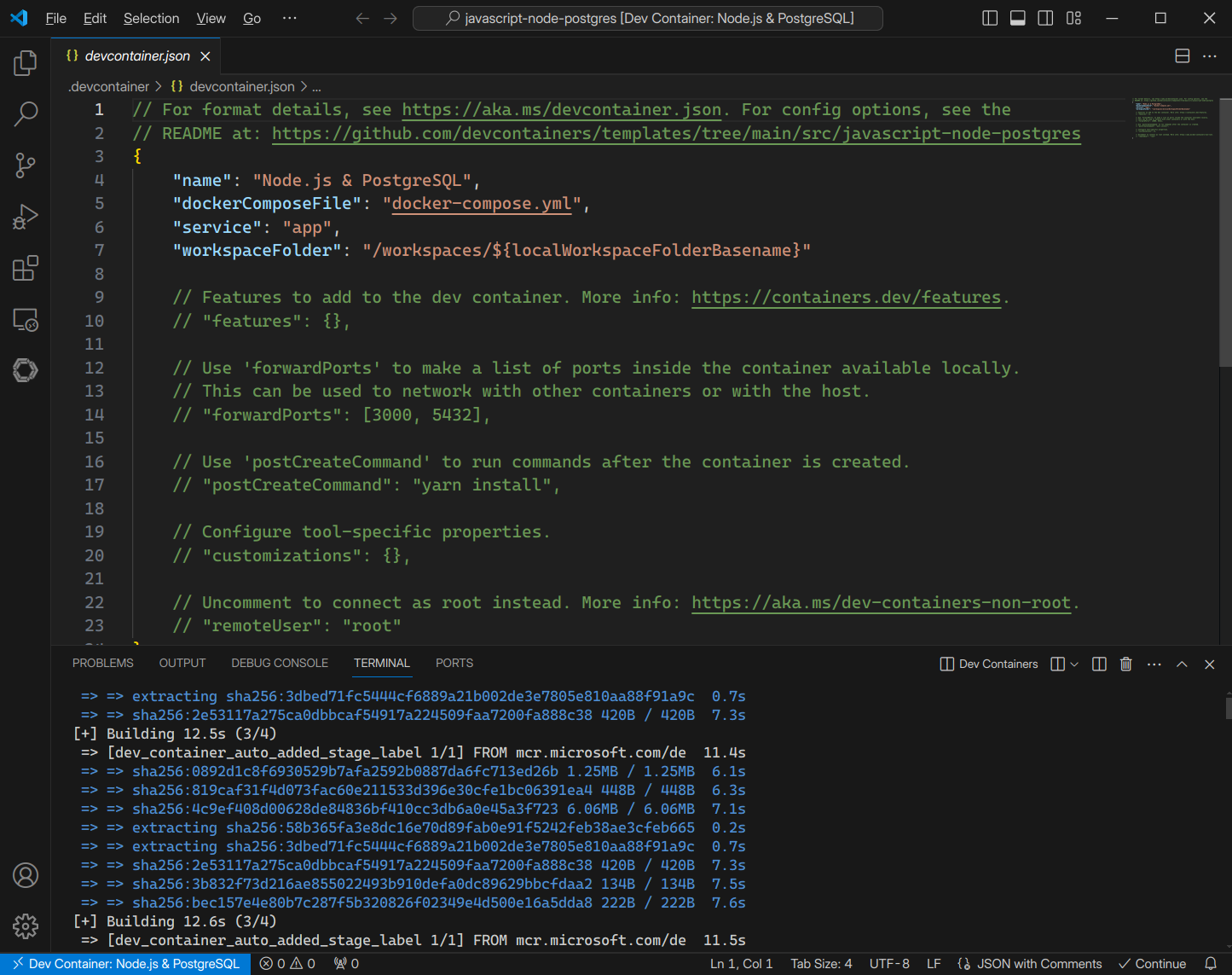Image resolution: width=1232 pixels, height=975 pixels.
Task: Open Run and Debug view
Action: click(26, 217)
